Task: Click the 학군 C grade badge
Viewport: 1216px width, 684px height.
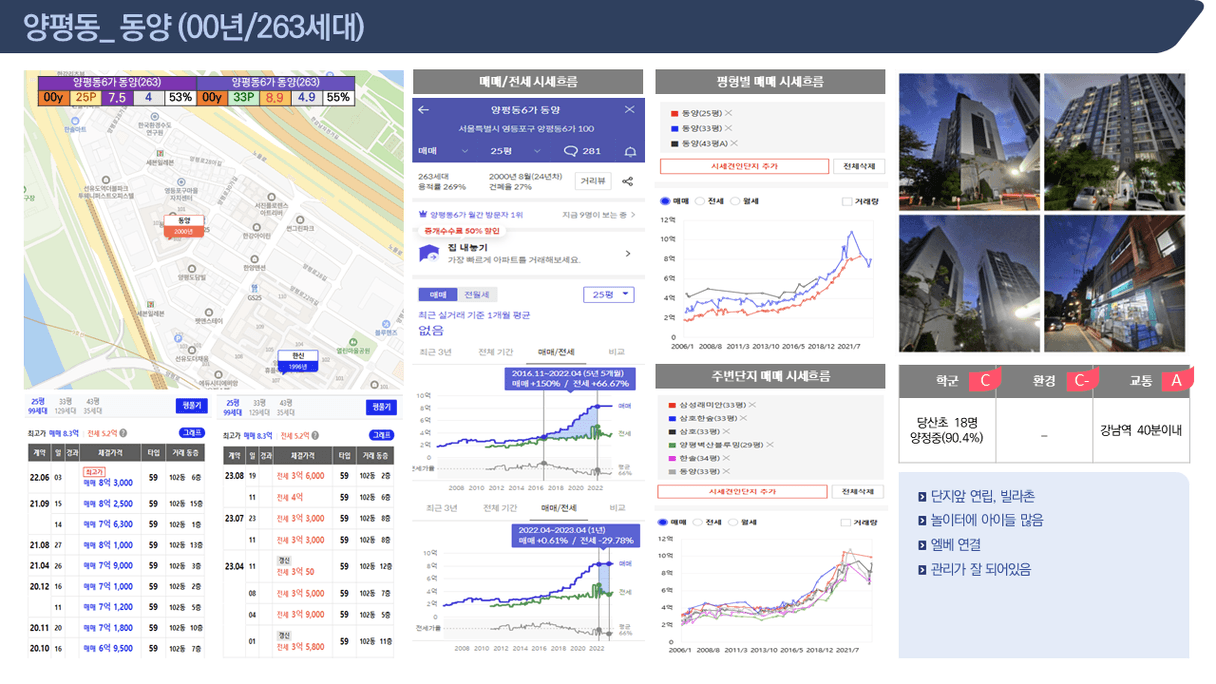Action: [985, 381]
